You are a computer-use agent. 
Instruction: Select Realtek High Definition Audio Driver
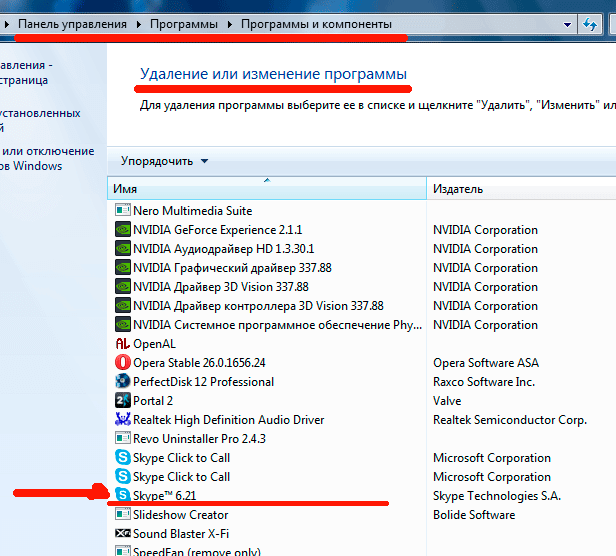229,420
